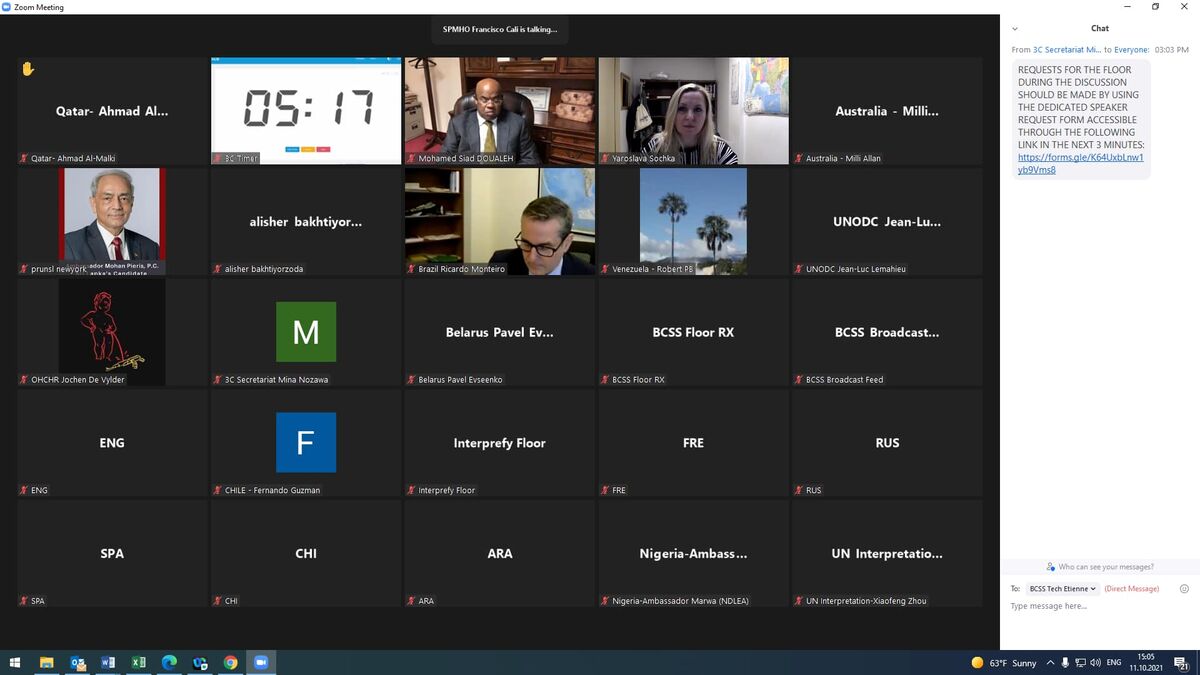Viewport: 1200px width, 675px height.
Task: Show hidden system tray icons
Action: [x=1050, y=663]
